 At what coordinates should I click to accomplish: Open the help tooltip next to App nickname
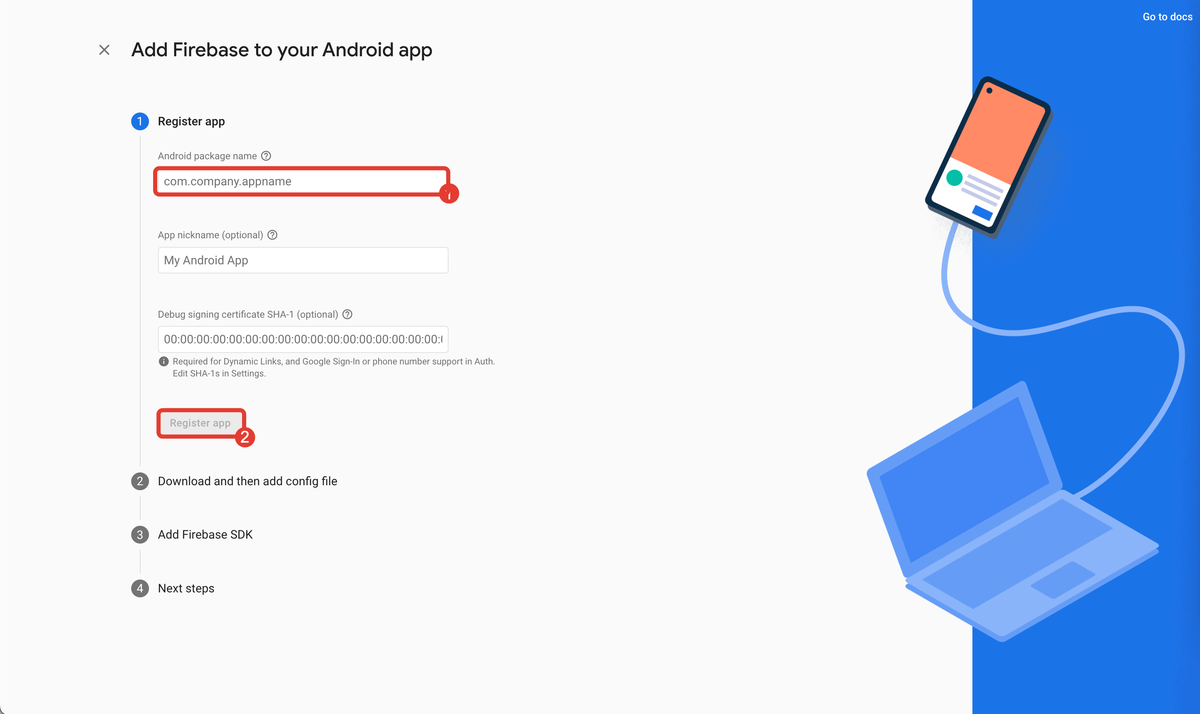click(x=272, y=235)
